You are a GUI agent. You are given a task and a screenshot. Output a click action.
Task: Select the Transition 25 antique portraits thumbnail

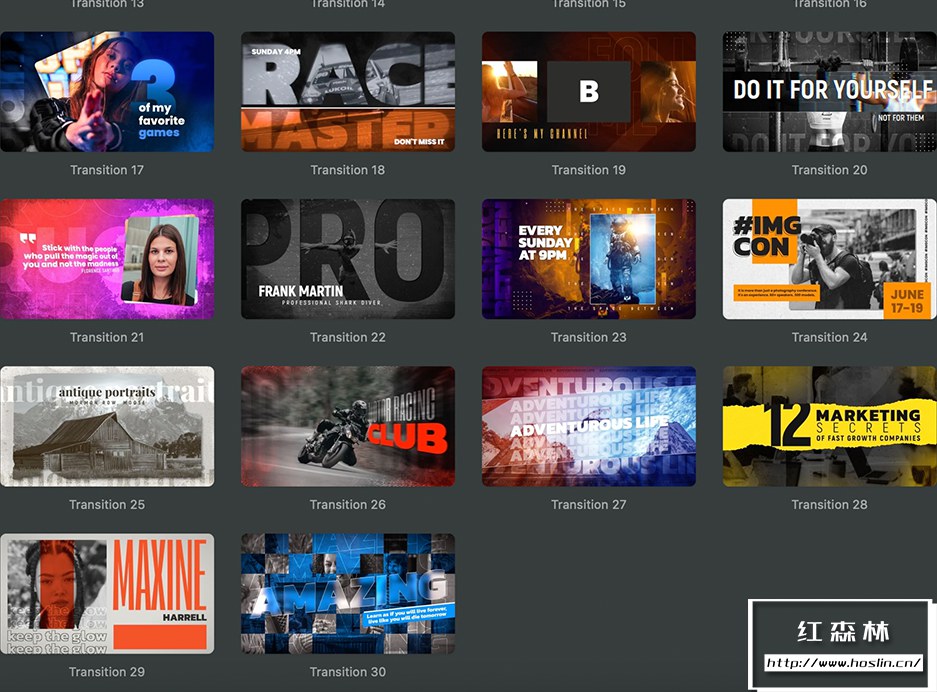coord(107,426)
